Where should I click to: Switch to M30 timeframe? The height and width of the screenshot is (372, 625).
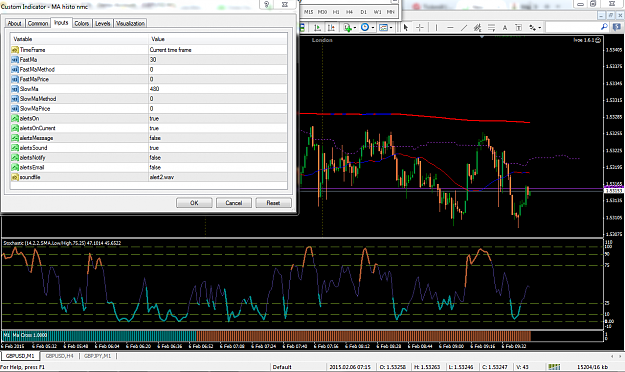click(322, 12)
